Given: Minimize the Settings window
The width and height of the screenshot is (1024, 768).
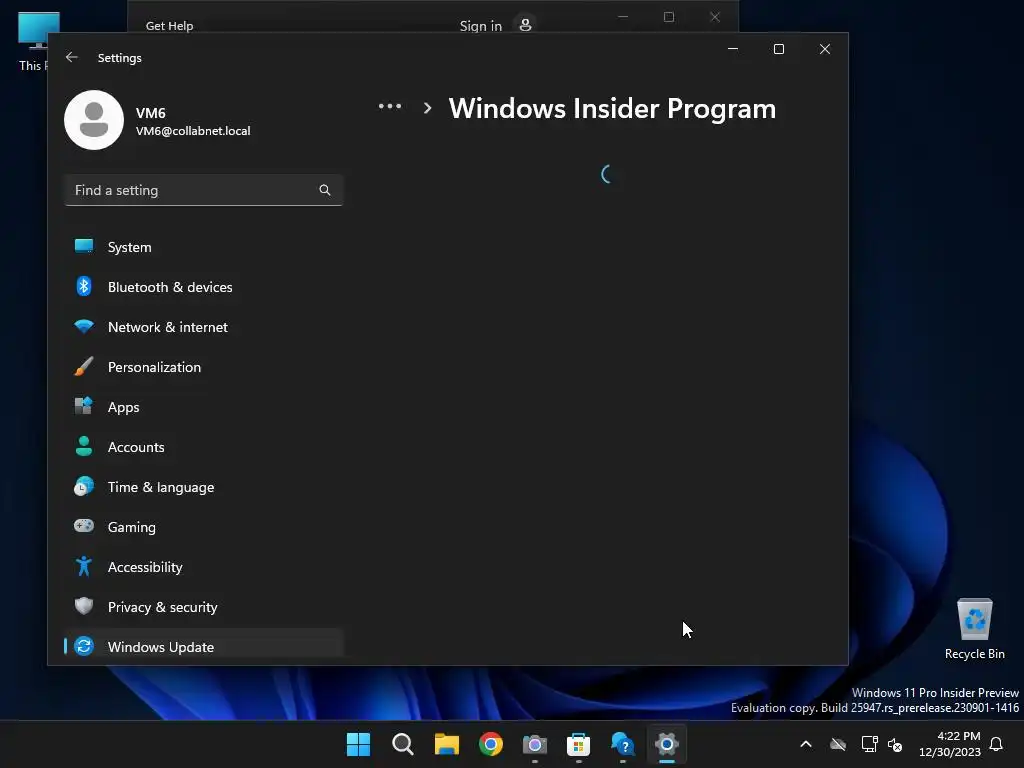Looking at the screenshot, I should click(733, 49).
